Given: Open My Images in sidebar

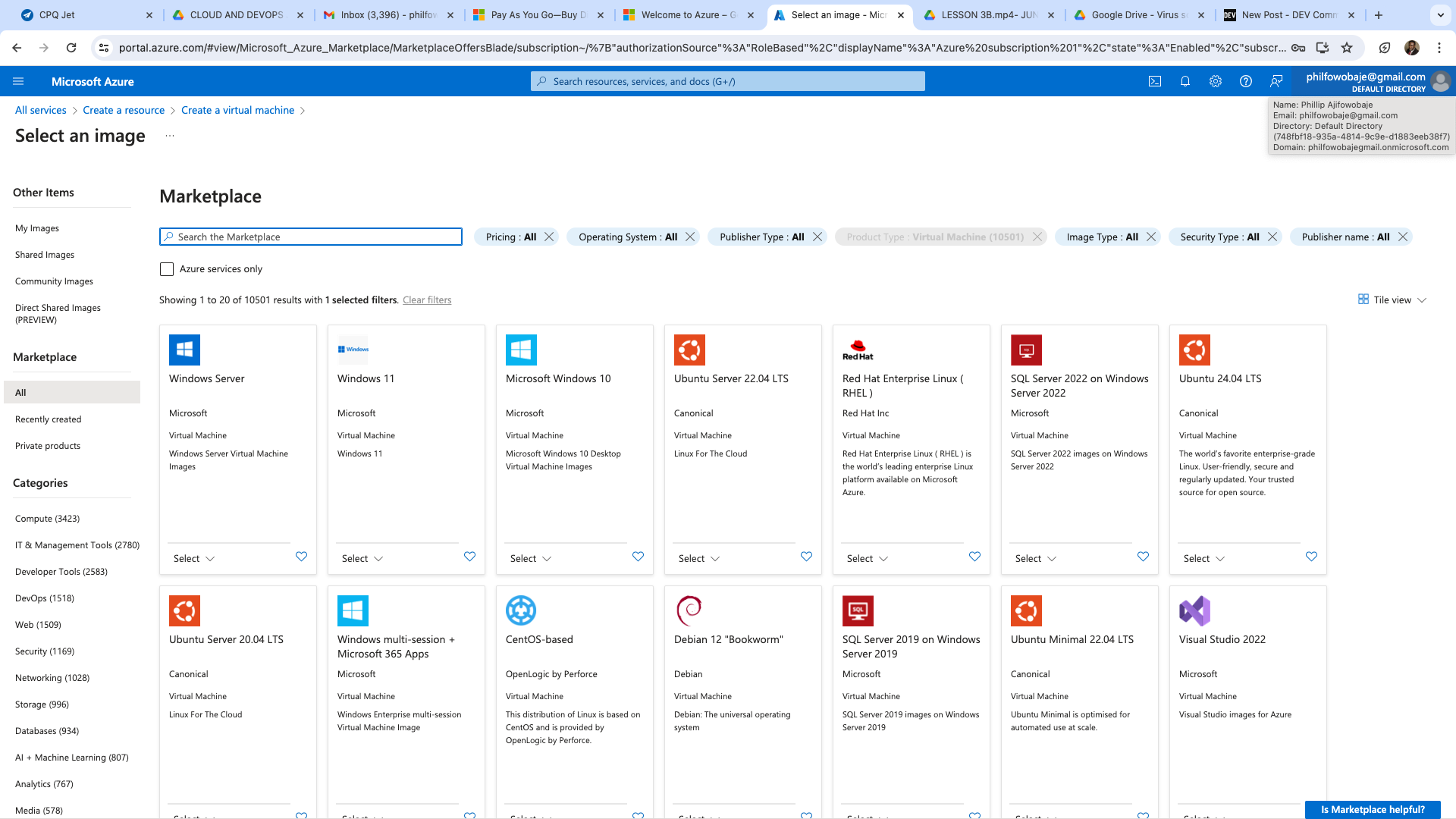Looking at the screenshot, I should point(37,228).
